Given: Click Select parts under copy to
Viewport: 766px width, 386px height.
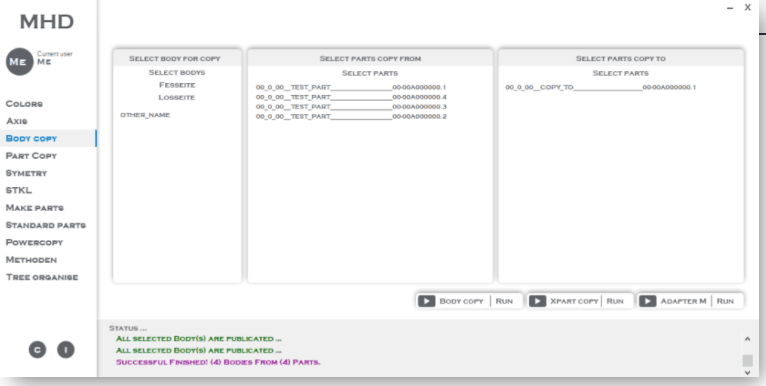Looking at the screenshot, I should click(x=620, y=73).
